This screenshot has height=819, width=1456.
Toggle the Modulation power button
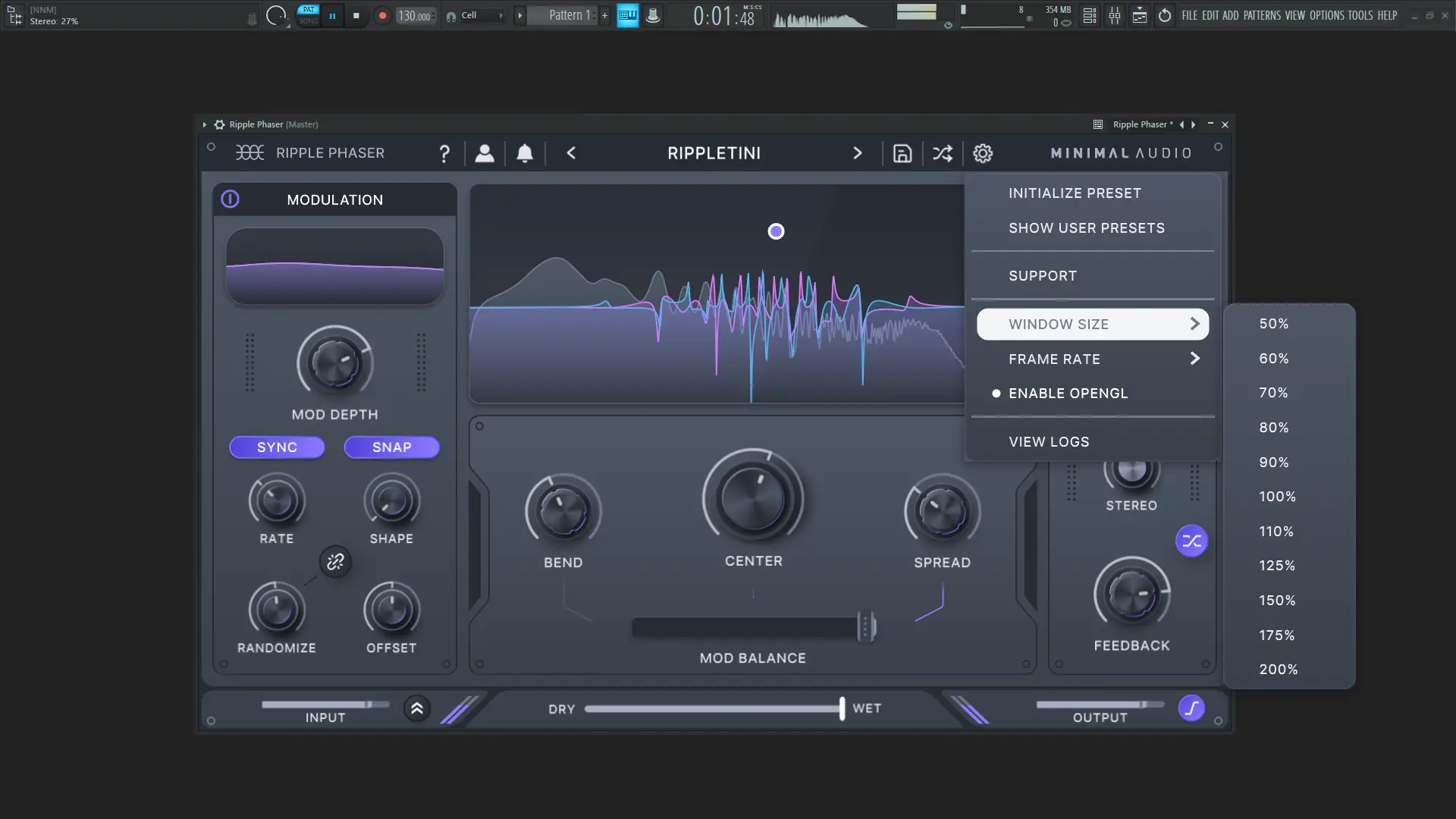230,199
